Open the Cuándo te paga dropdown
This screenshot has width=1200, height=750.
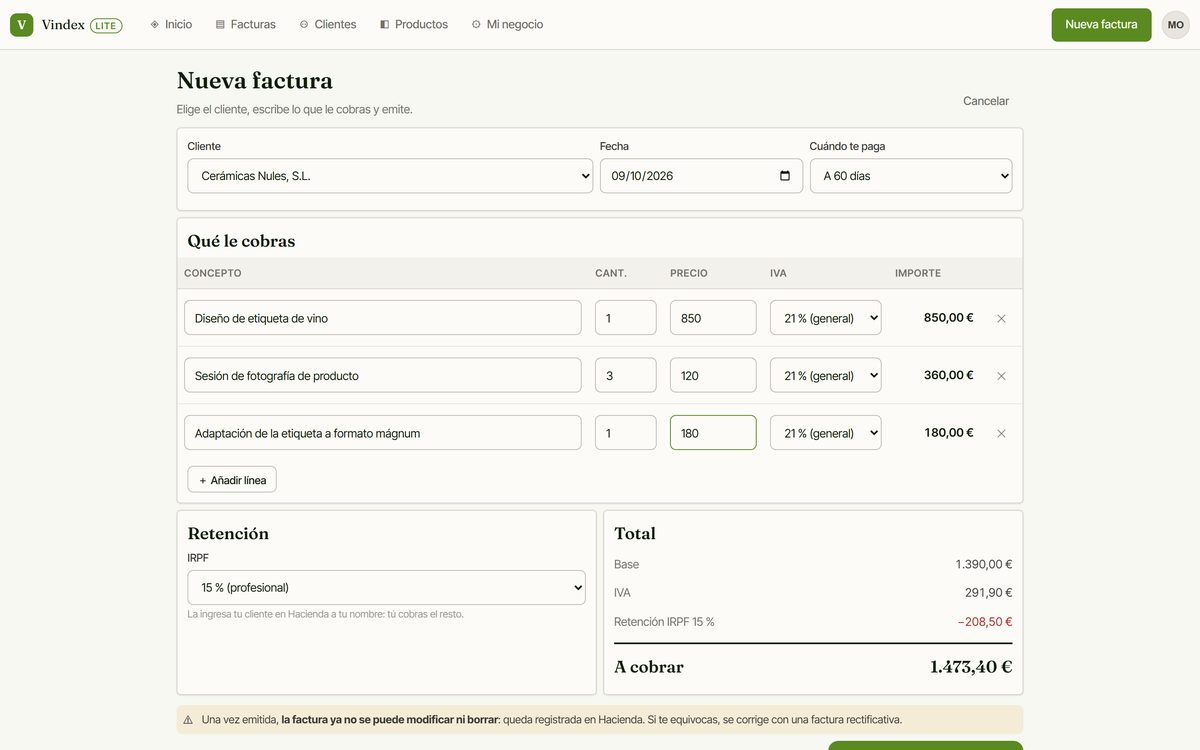(911, 176)
